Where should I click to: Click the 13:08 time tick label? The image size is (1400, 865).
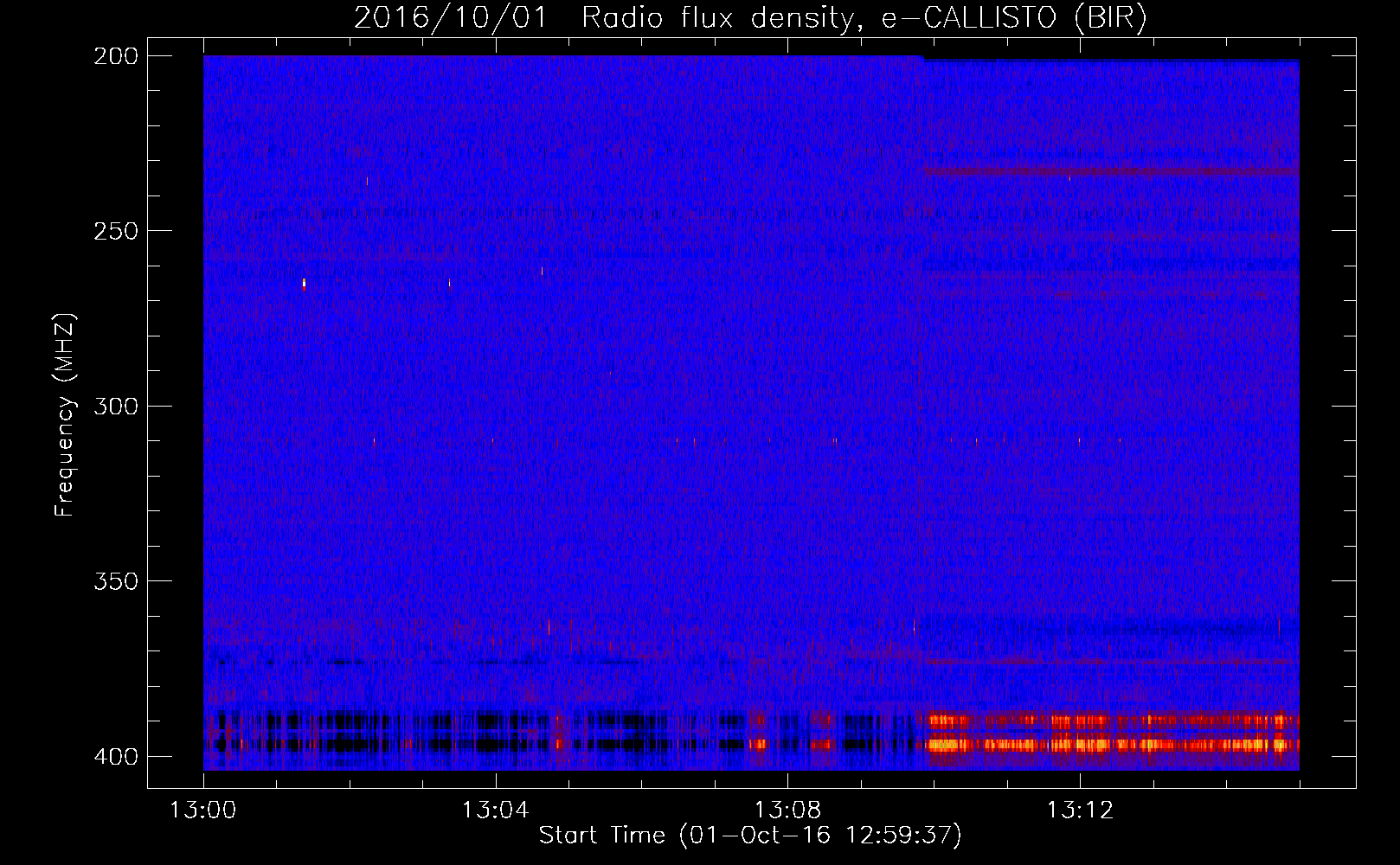tap(787, 811)
